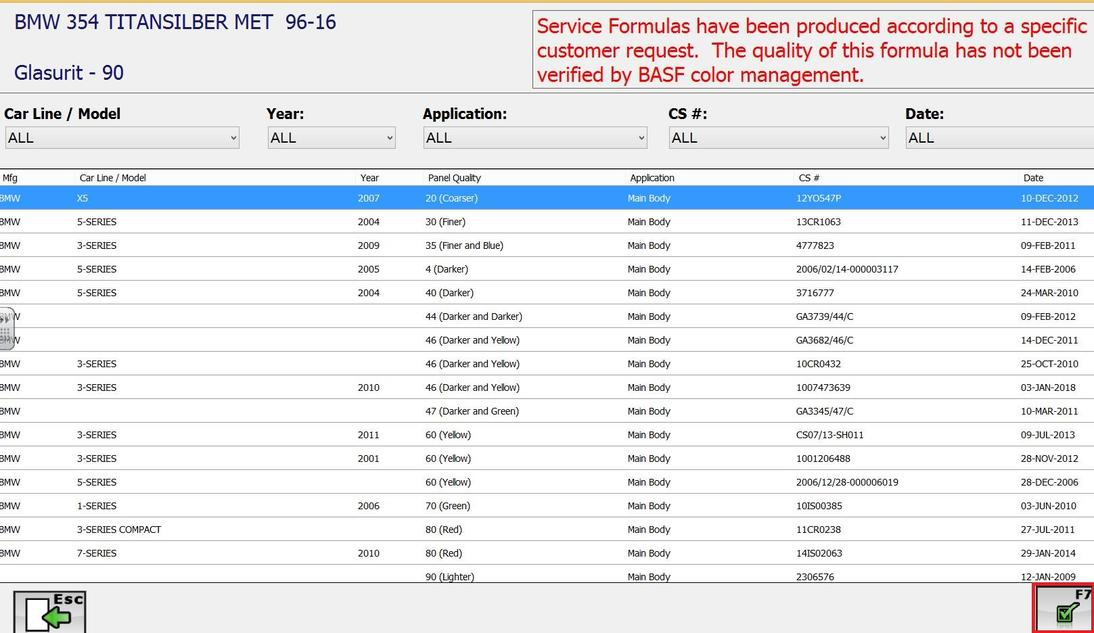Open the Application filter dropdown
The image size is (1094, 633).
click(x=535, y=138)
